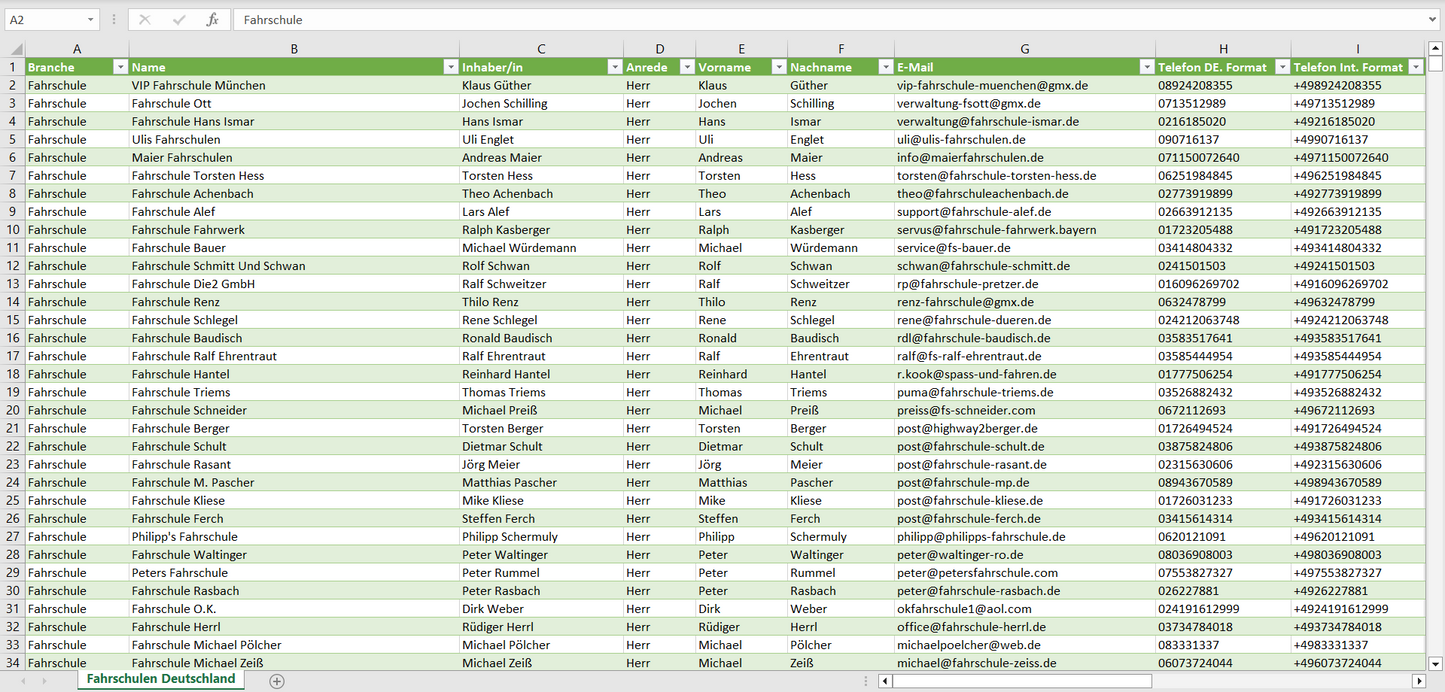Open the Anrede column filter dropdown
Viewport: 1445px width, 692px height.
(x=686, y=67)
